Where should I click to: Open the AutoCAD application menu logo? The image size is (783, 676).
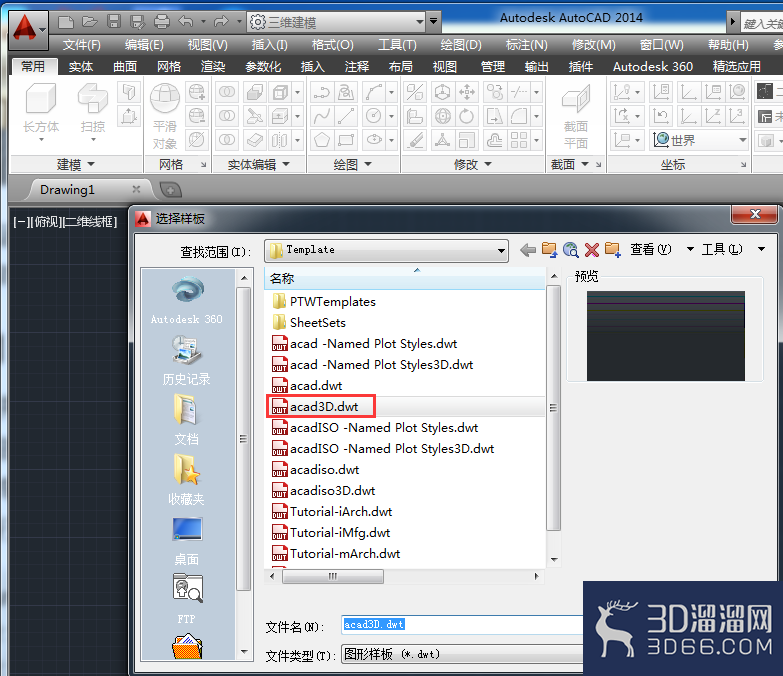coord(28,29)
